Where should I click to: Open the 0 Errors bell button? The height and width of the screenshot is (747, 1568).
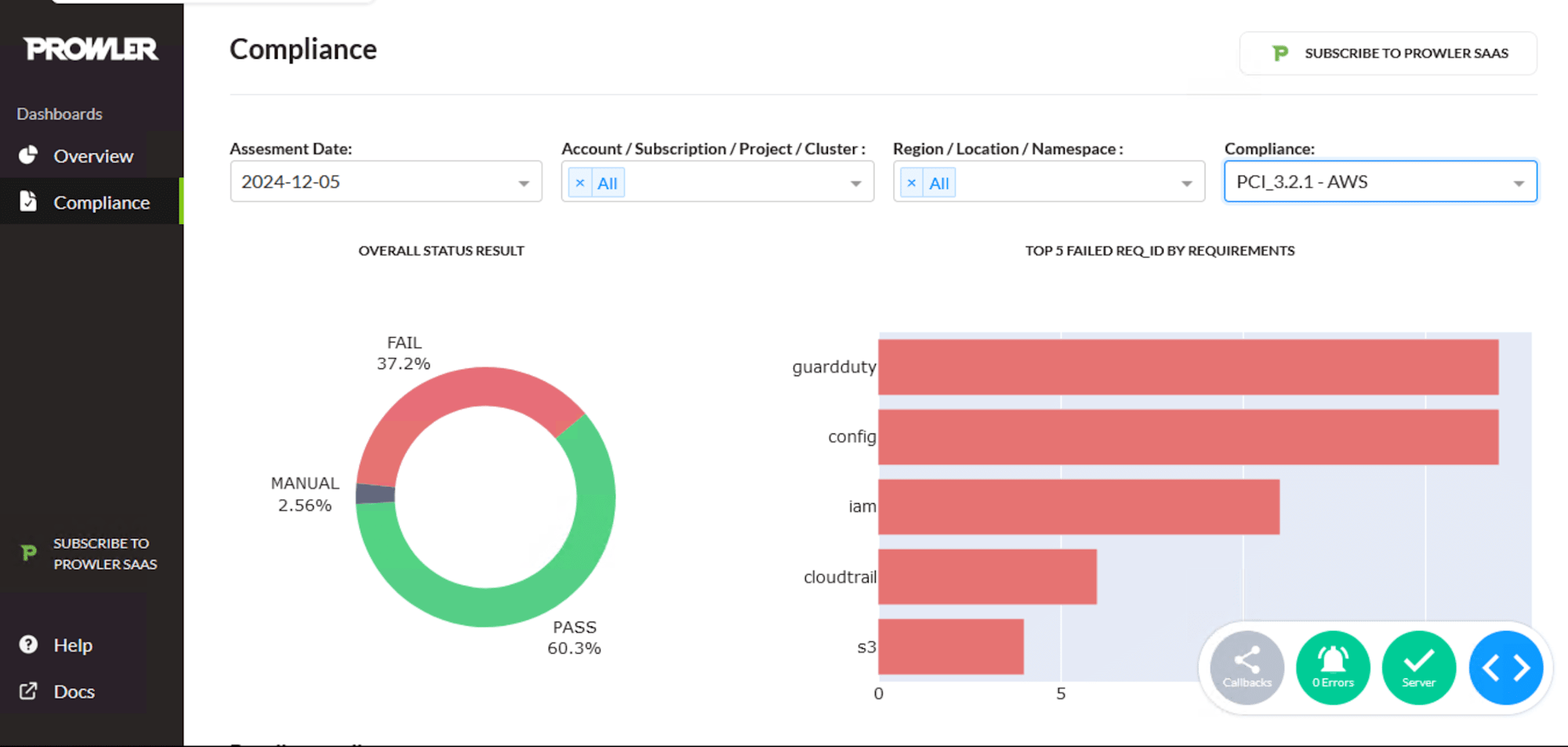point(1333,668)
